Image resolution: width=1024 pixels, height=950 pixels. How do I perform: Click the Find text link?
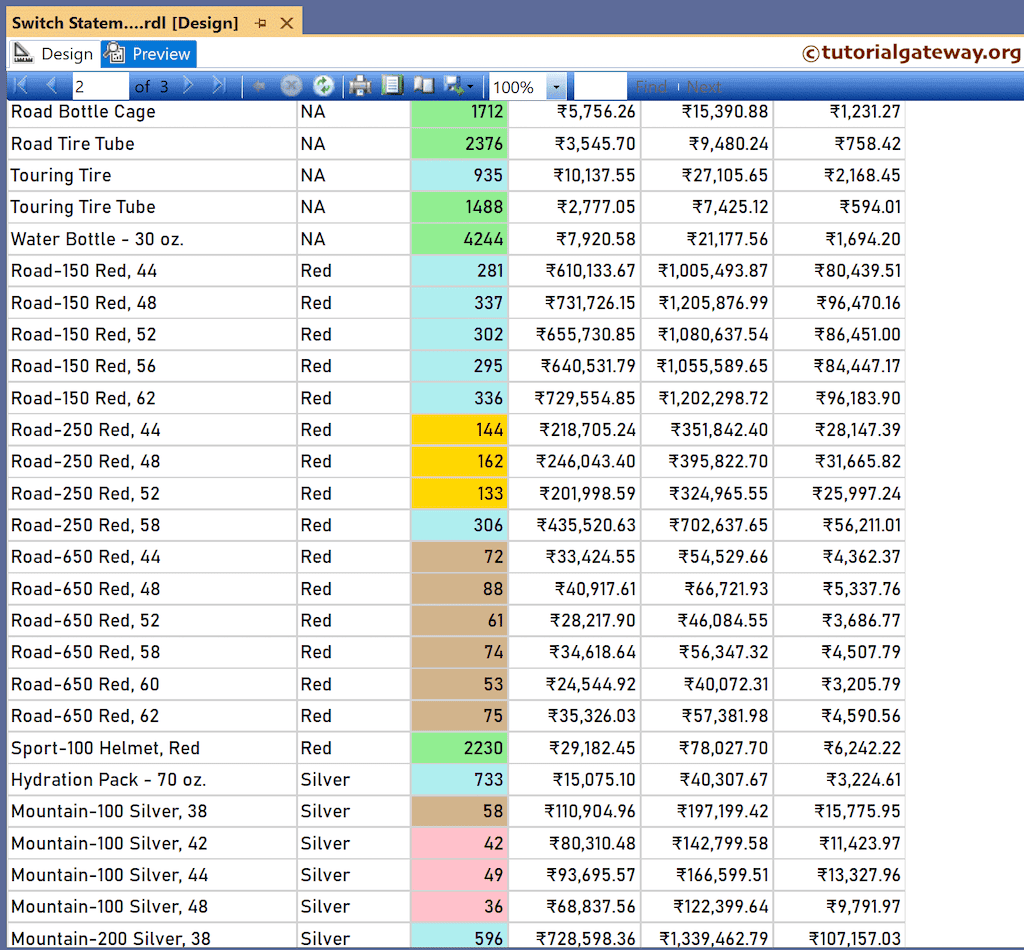(651, 86)
